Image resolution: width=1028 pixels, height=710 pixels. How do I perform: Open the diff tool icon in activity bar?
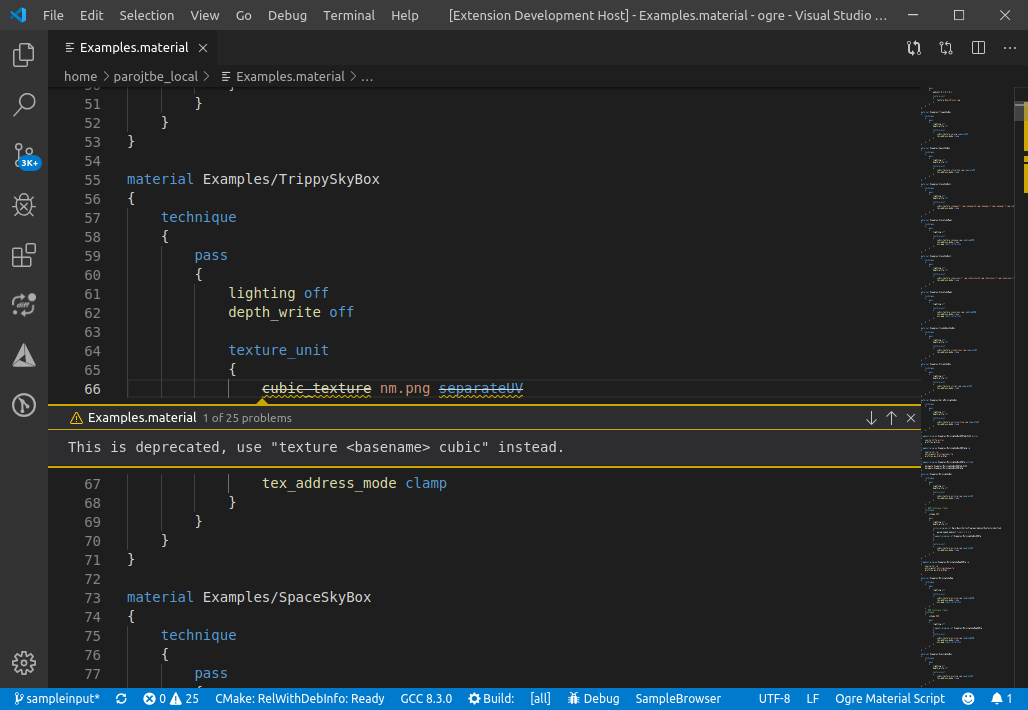click(x=24, y=305)
